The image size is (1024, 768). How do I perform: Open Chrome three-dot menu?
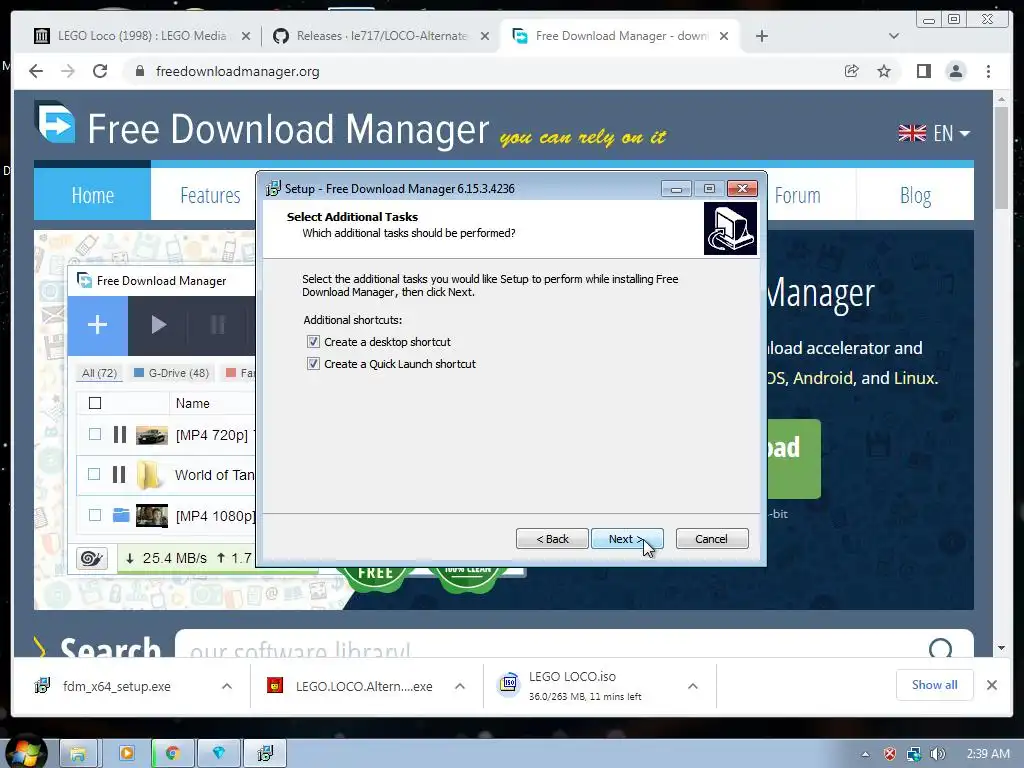[x=988, y=71]
